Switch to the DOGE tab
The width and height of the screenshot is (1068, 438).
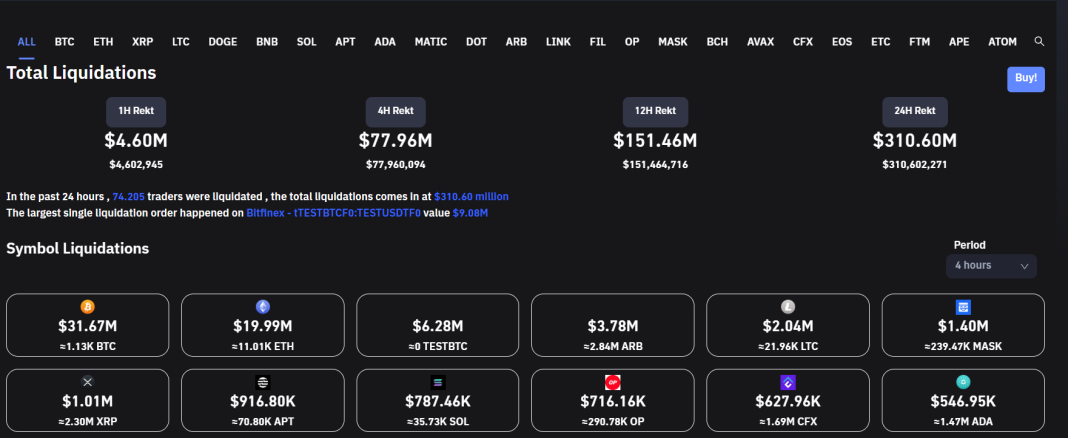[222, 42]
